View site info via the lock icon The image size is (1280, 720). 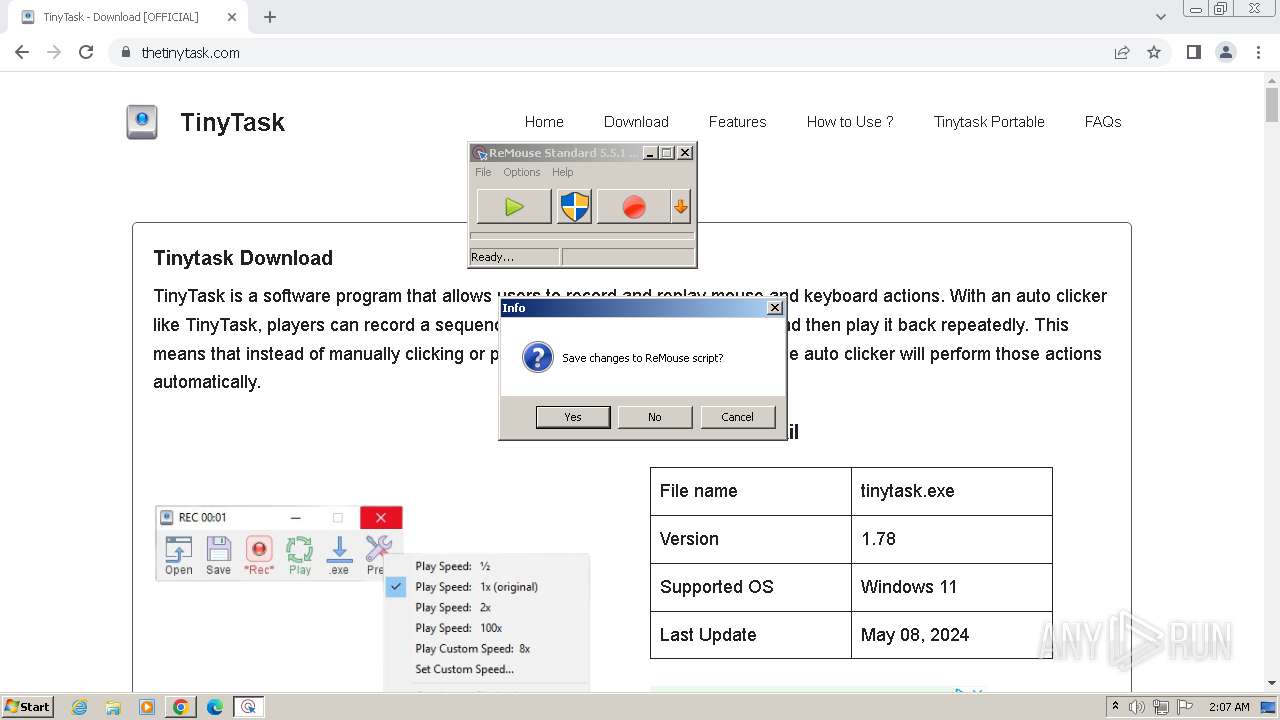coord(126,52)
